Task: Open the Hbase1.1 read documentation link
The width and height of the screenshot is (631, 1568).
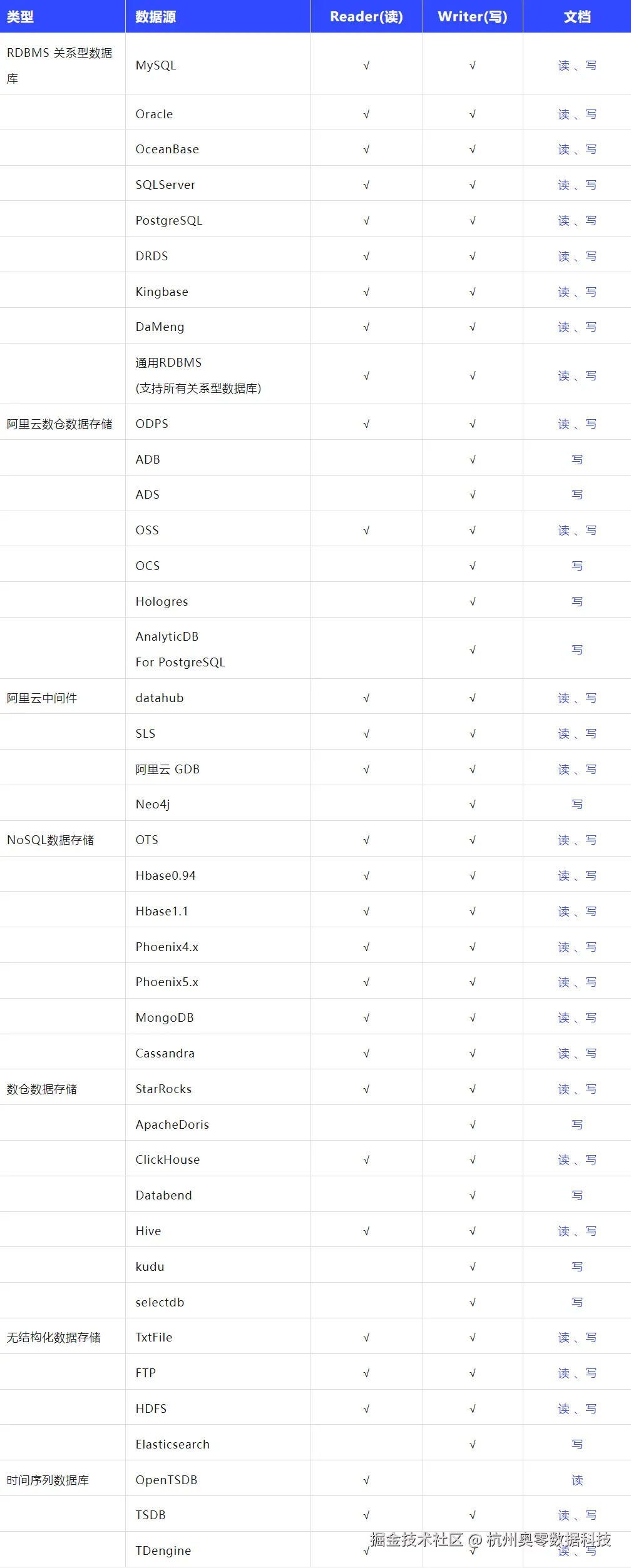Action: (x=564, y=912)
